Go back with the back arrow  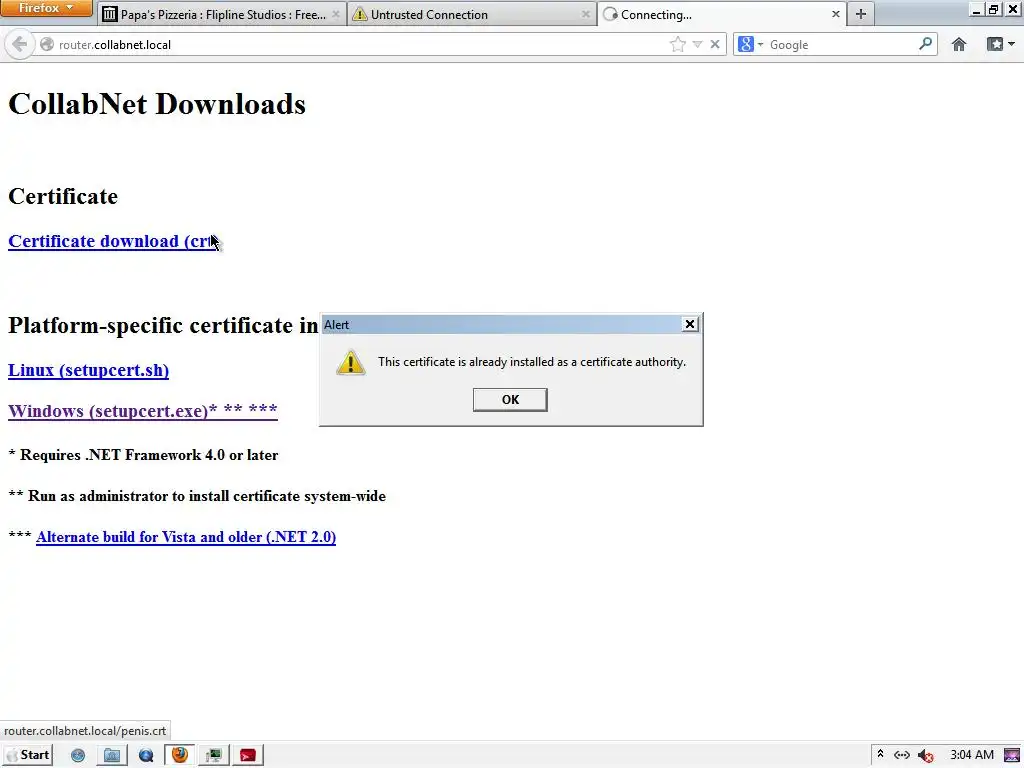(20, 44)
